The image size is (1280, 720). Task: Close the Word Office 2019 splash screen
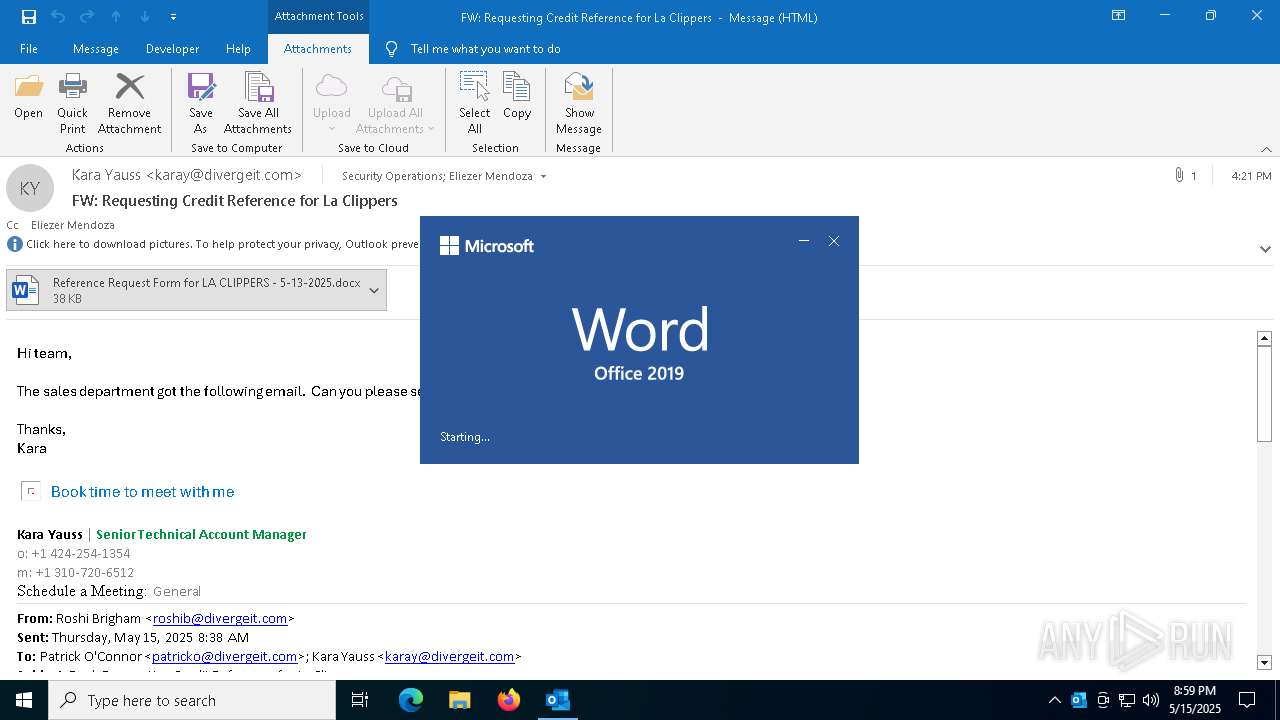coord(834,241)
